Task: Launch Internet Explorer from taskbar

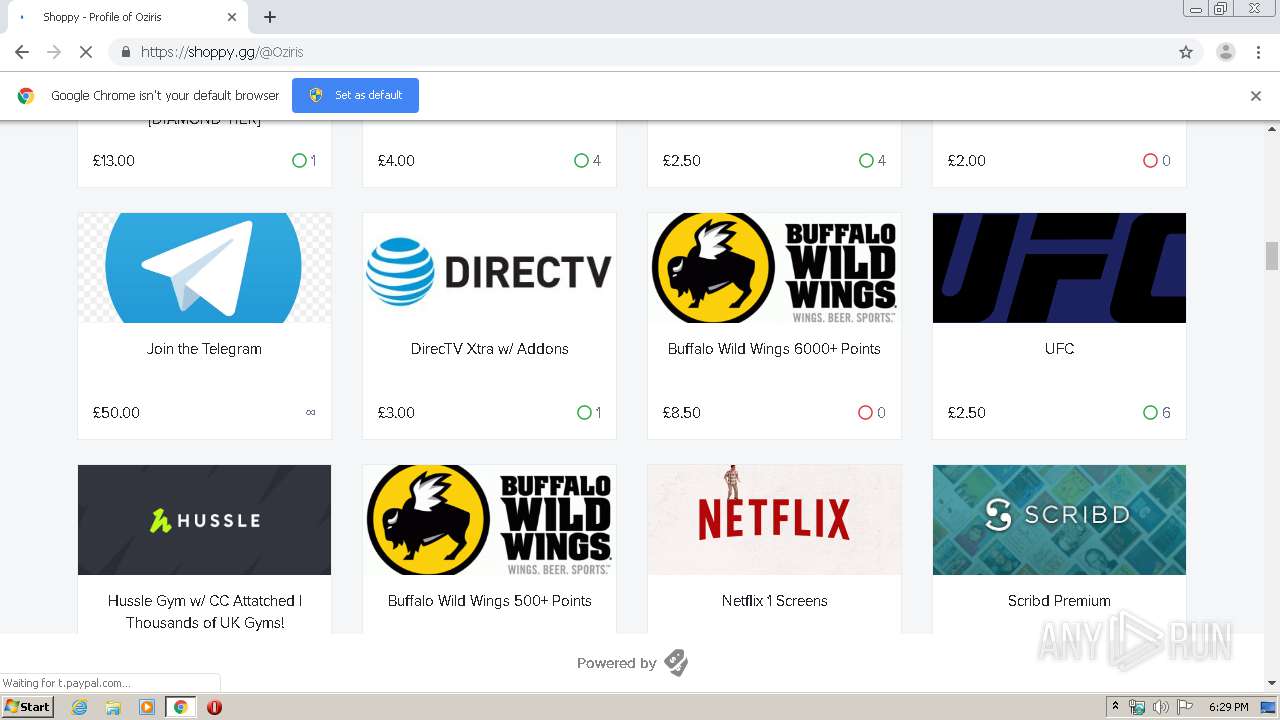Action: pos(80,707)
